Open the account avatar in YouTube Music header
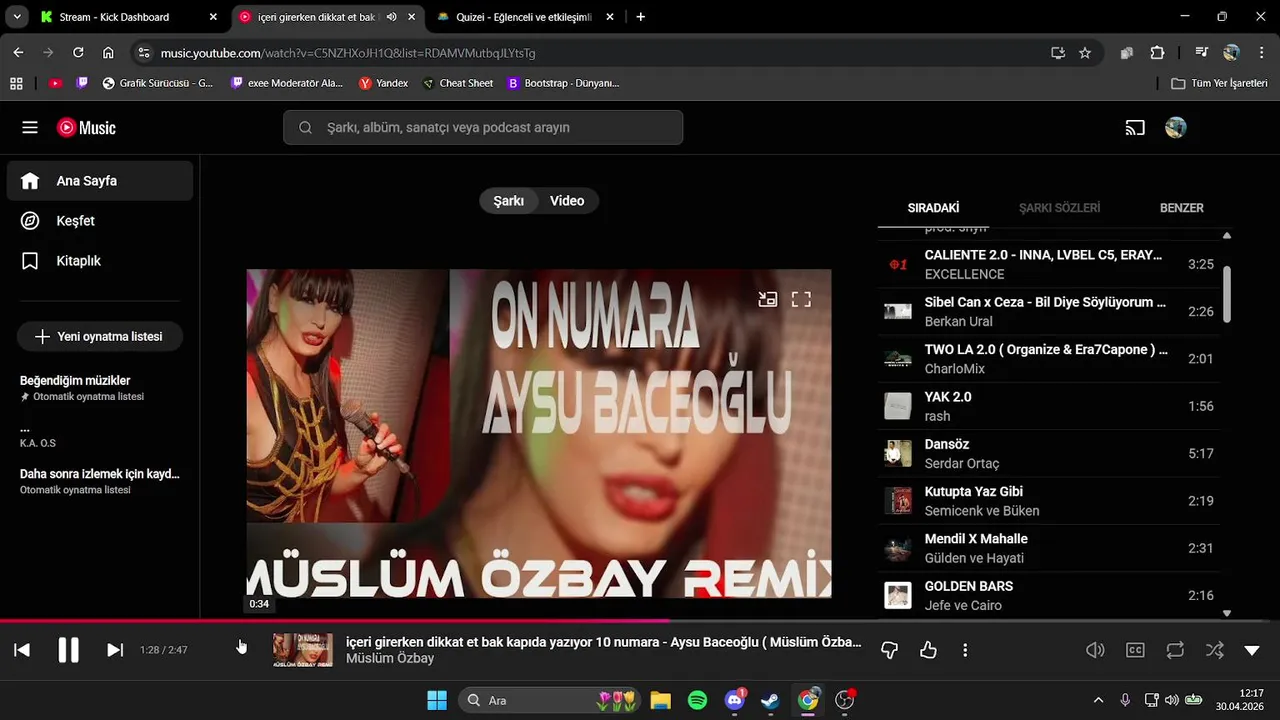The image size is (1280, 720). point(1176,128)
